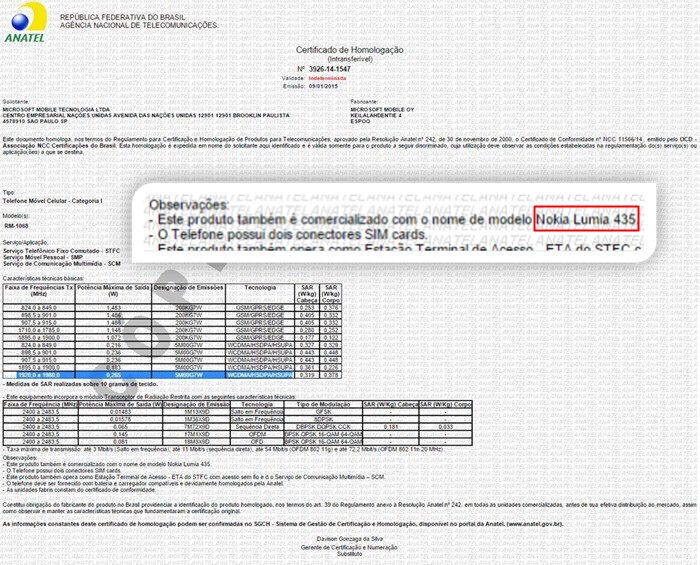
Task: Click "Medidas de SAR realizadas sobre 10 gramas" note
Action: [x=80, y=384]
